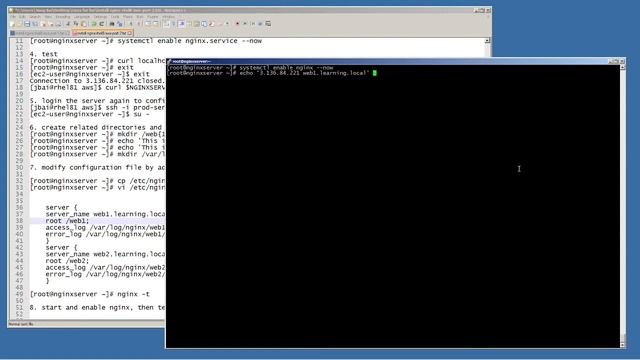Click the Stop Recording macro icon
Viewport: 640px width, 360px height.
coord(245,24)
